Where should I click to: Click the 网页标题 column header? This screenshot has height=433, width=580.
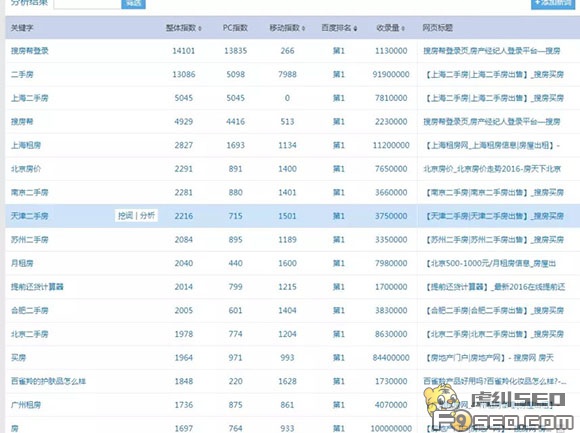(x=438, y=28)
